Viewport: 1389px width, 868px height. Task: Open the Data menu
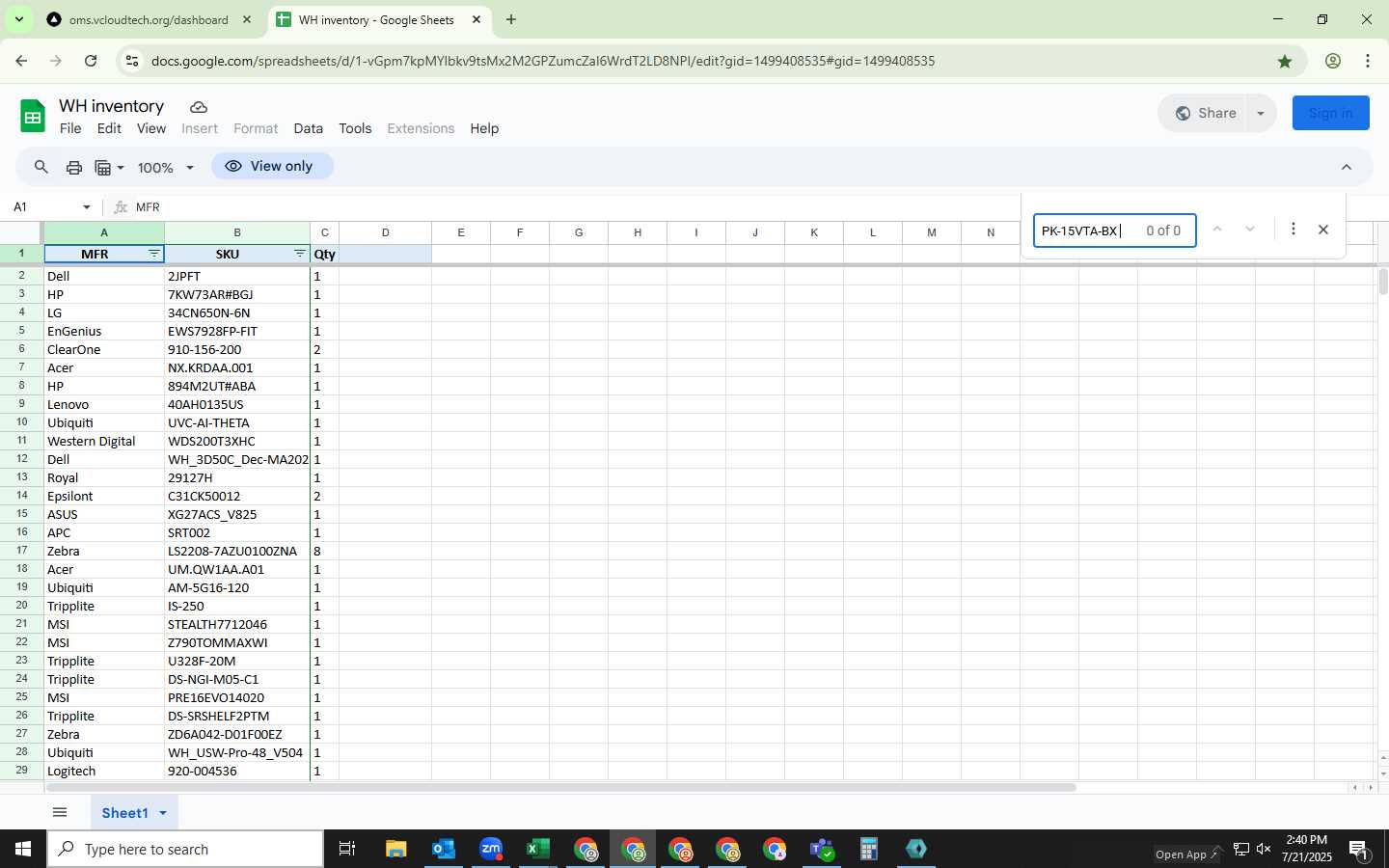coord(309,128)
